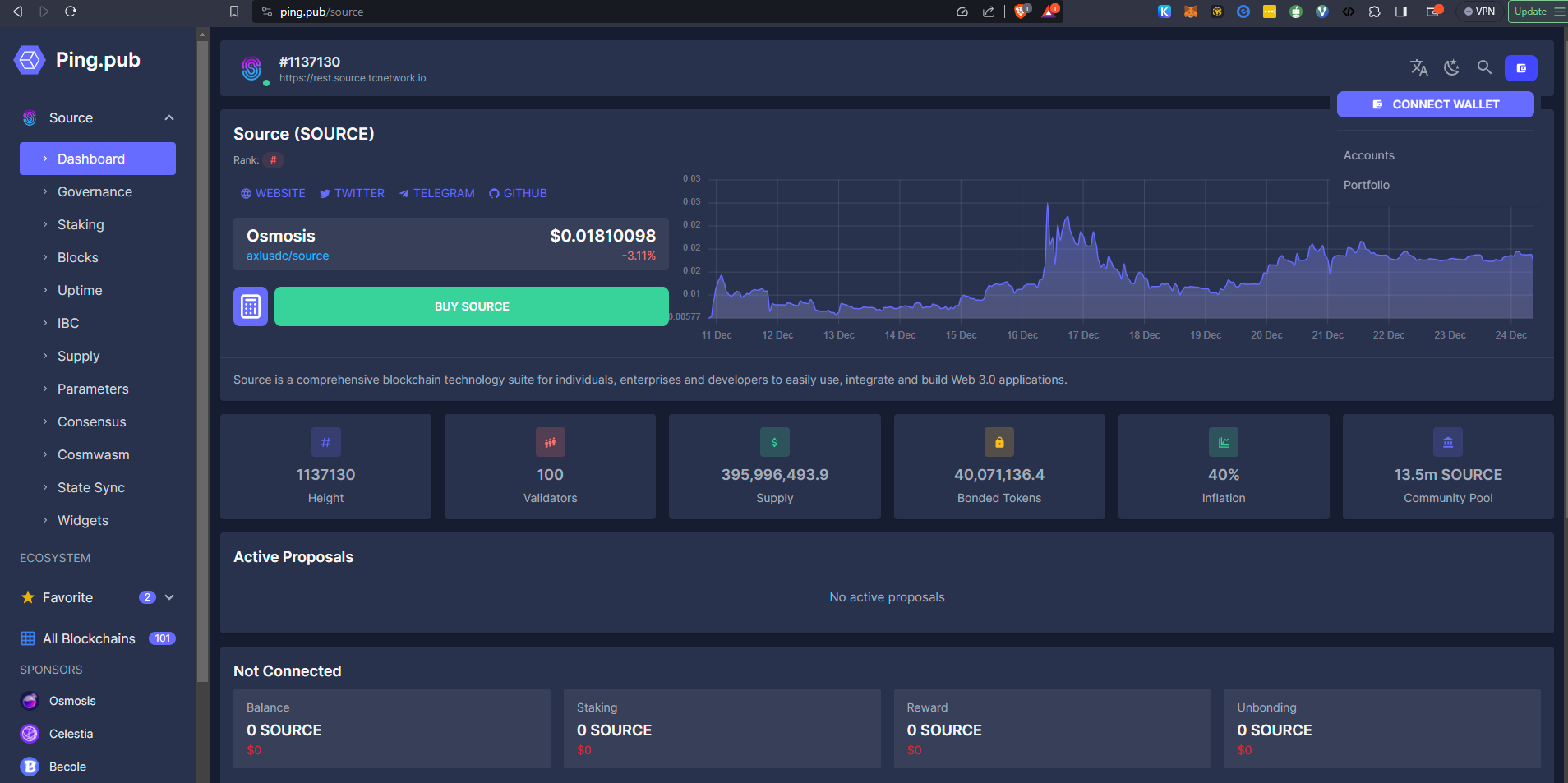Collapse the Source menu chevron
The width and height of the screenshot is (1568, 783).
(x=169, y=117)
